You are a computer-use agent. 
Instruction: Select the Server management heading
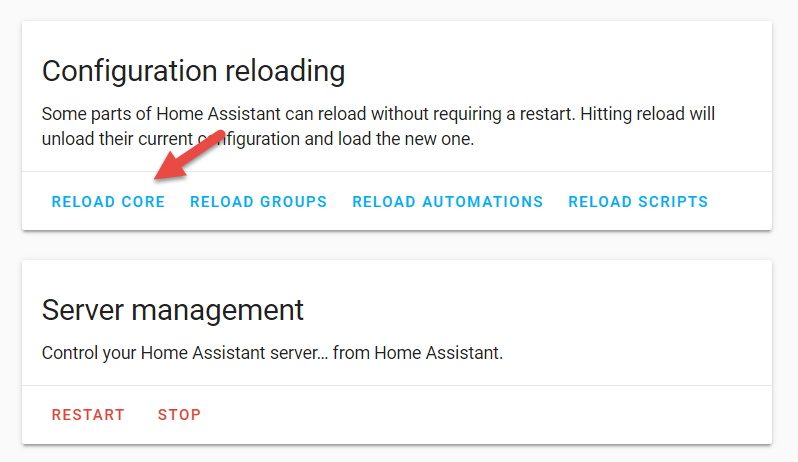coord(173,309)
